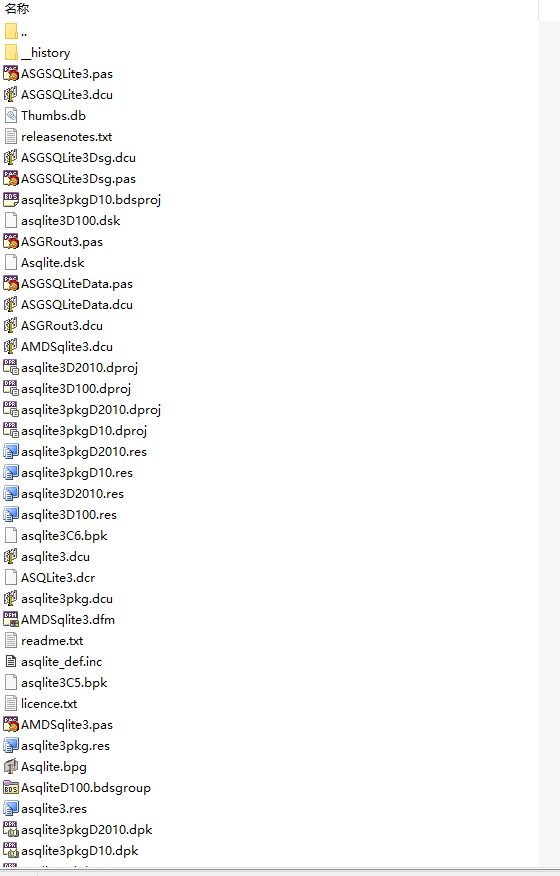Select the readme.txt file name
560x876 pixels.
(x=52, y=641)
